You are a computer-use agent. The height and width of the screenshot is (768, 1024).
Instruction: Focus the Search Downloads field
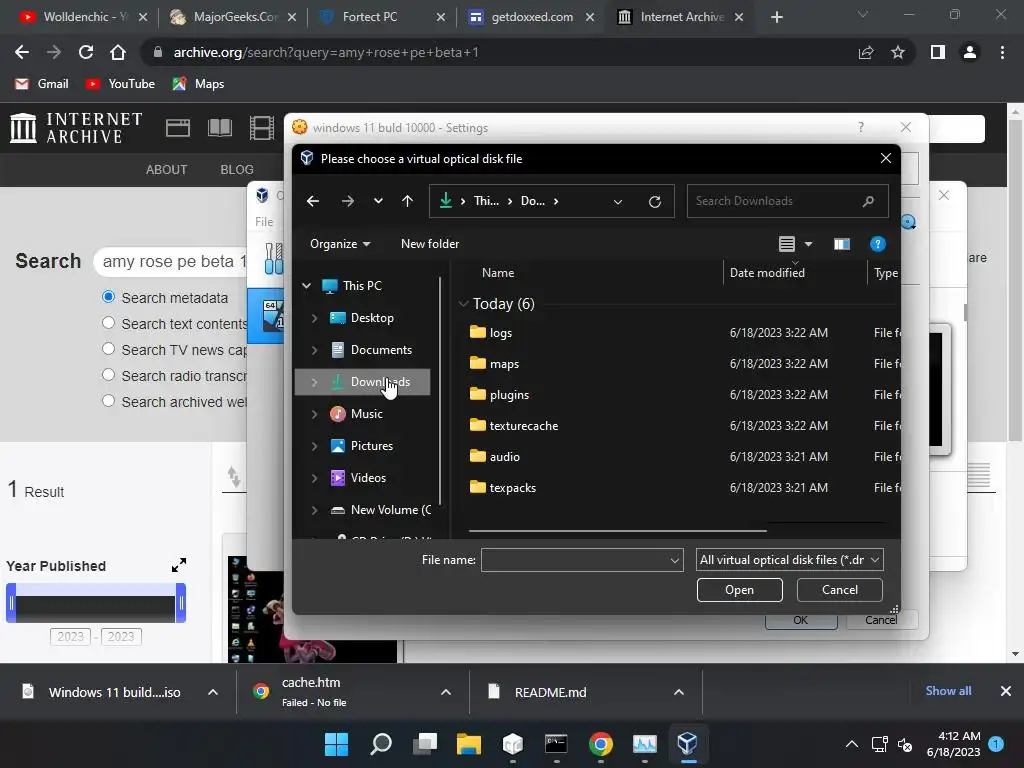[x=788, y=201]
